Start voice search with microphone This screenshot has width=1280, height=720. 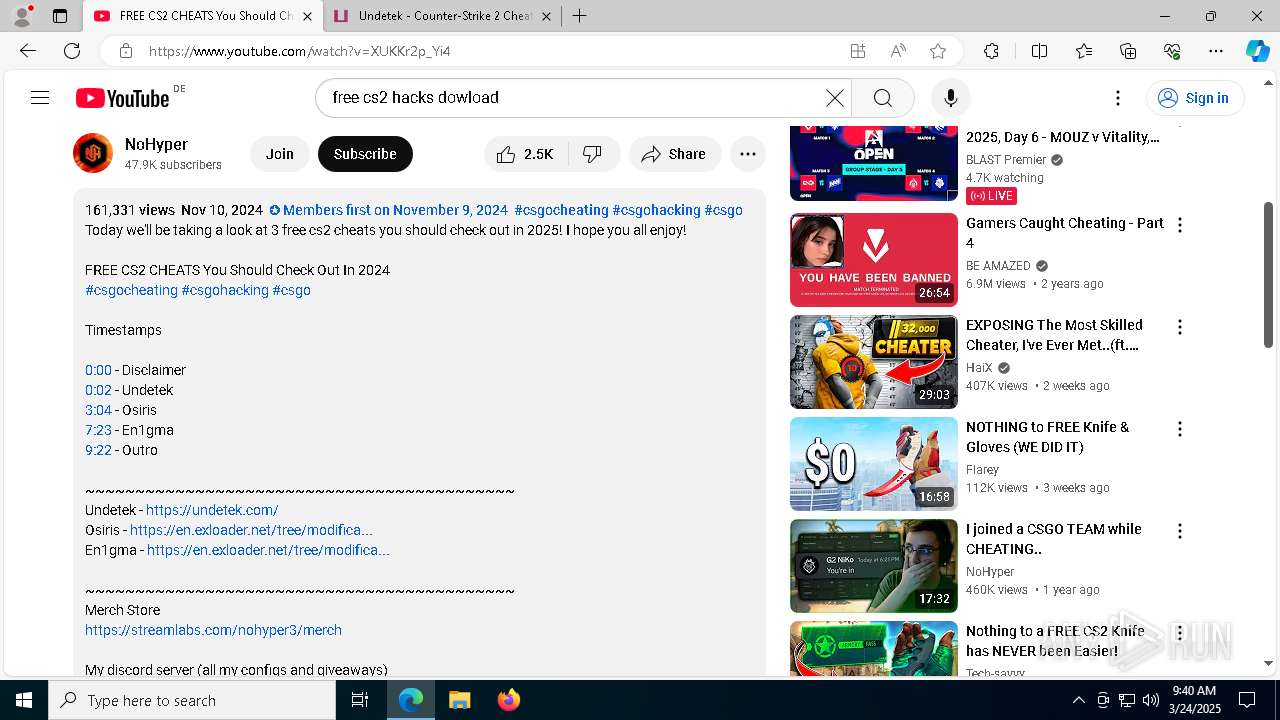pos(950,98)
